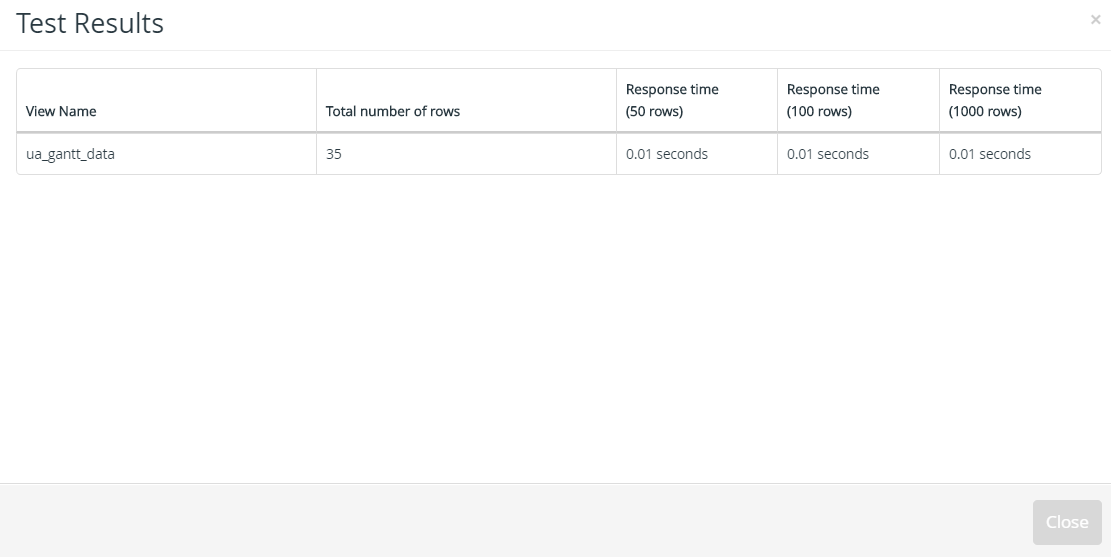Click the blank title bar area beside ×
Screen dimensions: 1111x557
(x=624, y=24)
